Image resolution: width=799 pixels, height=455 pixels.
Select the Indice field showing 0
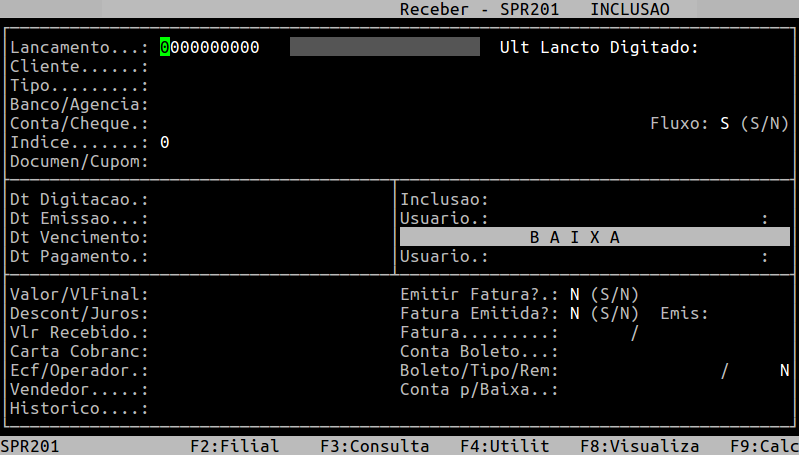point(165,142)
